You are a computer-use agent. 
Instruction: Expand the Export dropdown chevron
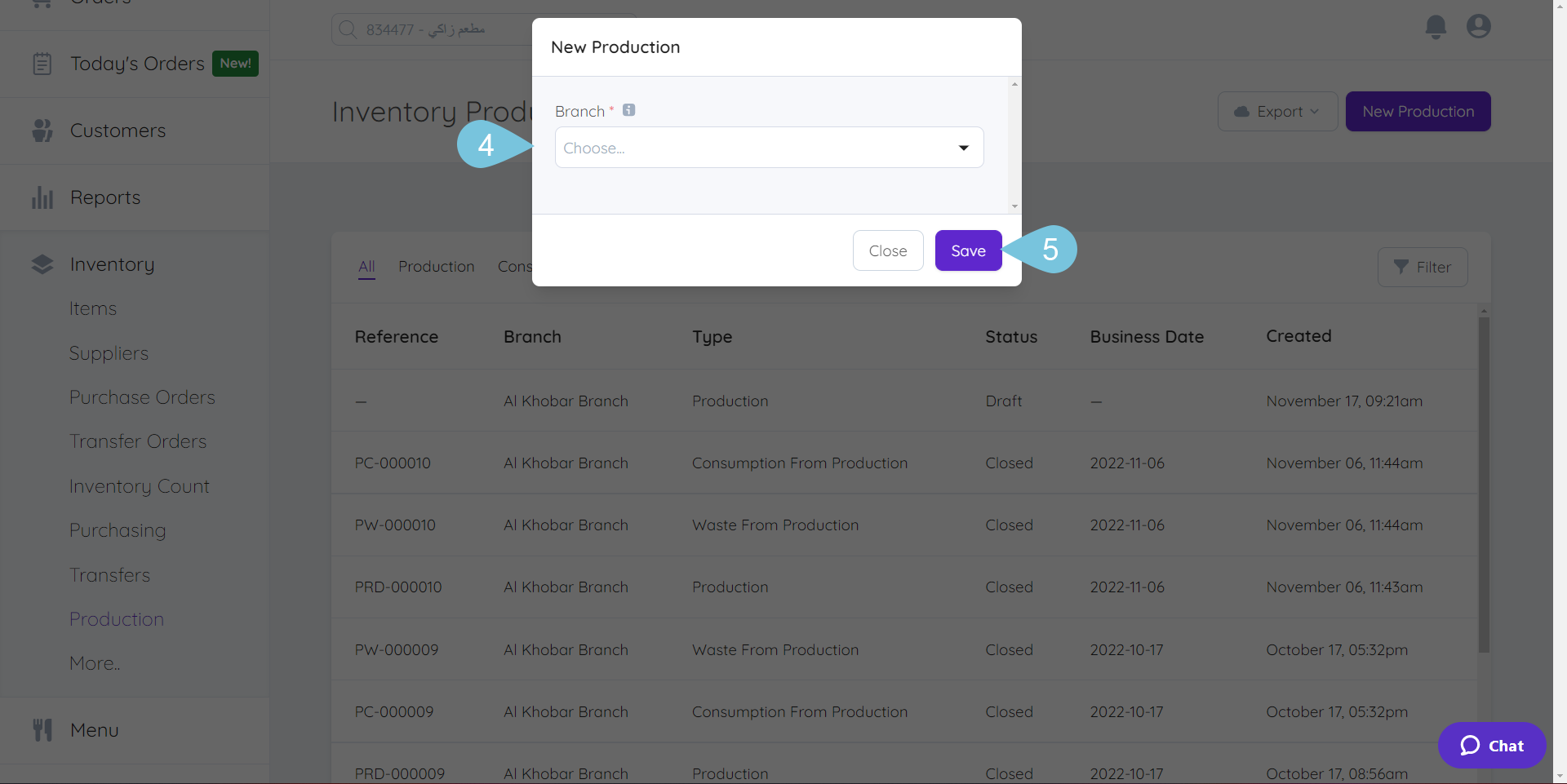(1313, 111)
